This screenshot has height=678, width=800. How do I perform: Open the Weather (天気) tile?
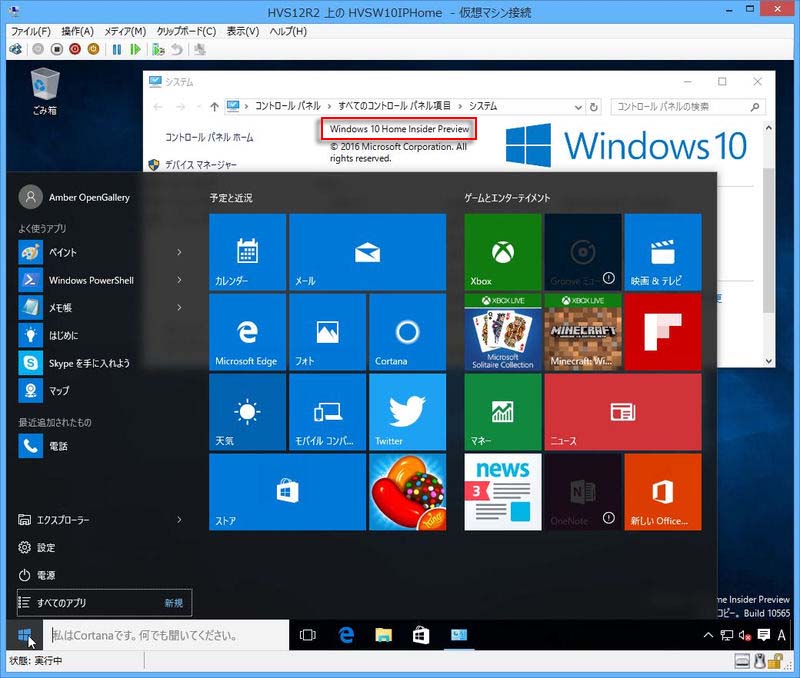[247, 412]
